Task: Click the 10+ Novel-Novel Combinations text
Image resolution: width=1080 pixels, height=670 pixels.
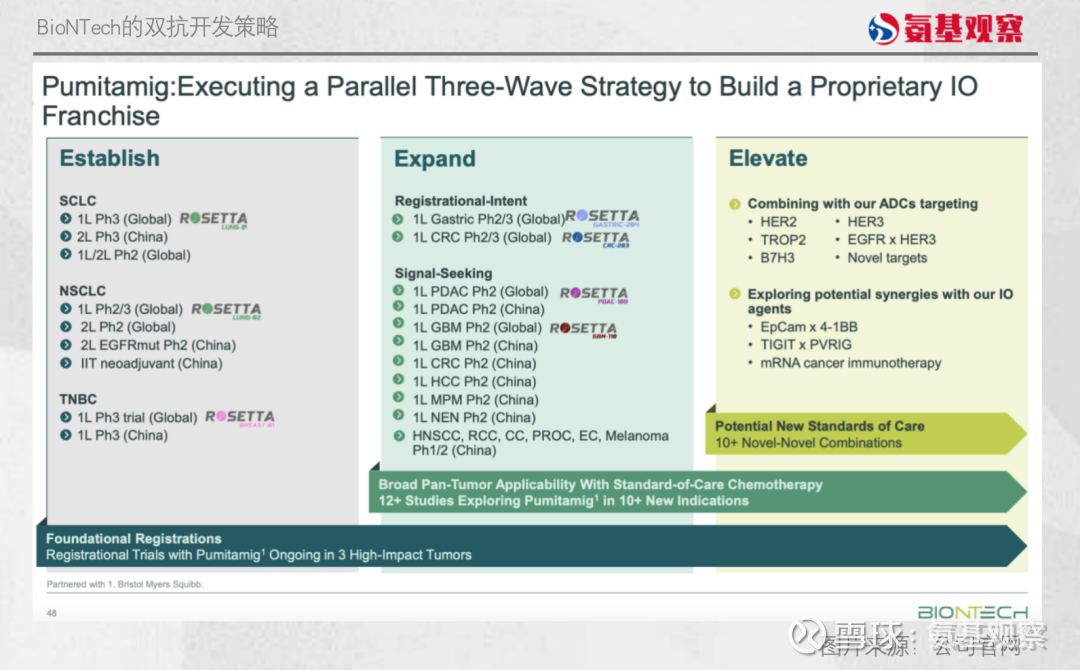Action: 808,443
